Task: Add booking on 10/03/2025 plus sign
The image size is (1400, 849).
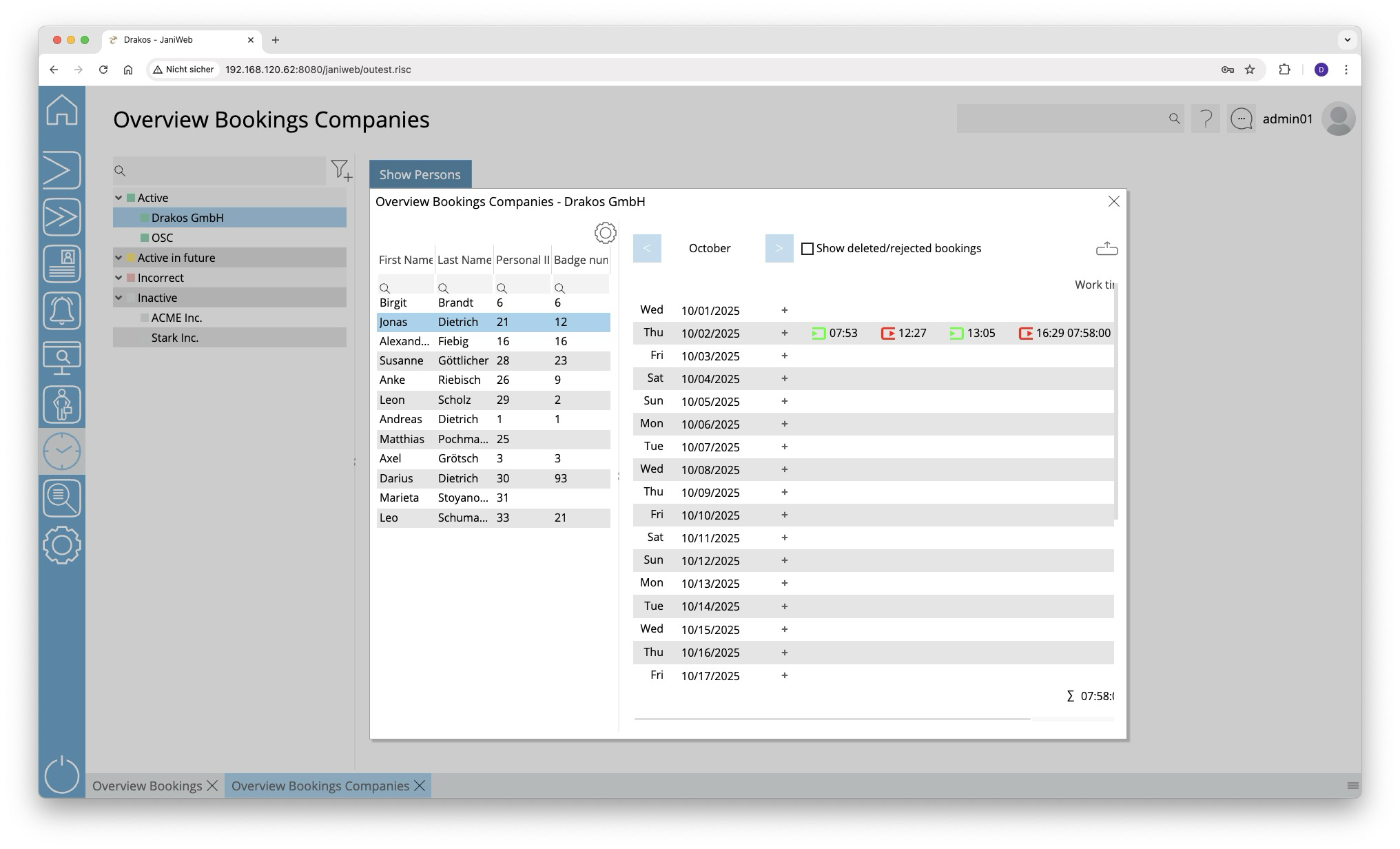Action: pos(784,356)
